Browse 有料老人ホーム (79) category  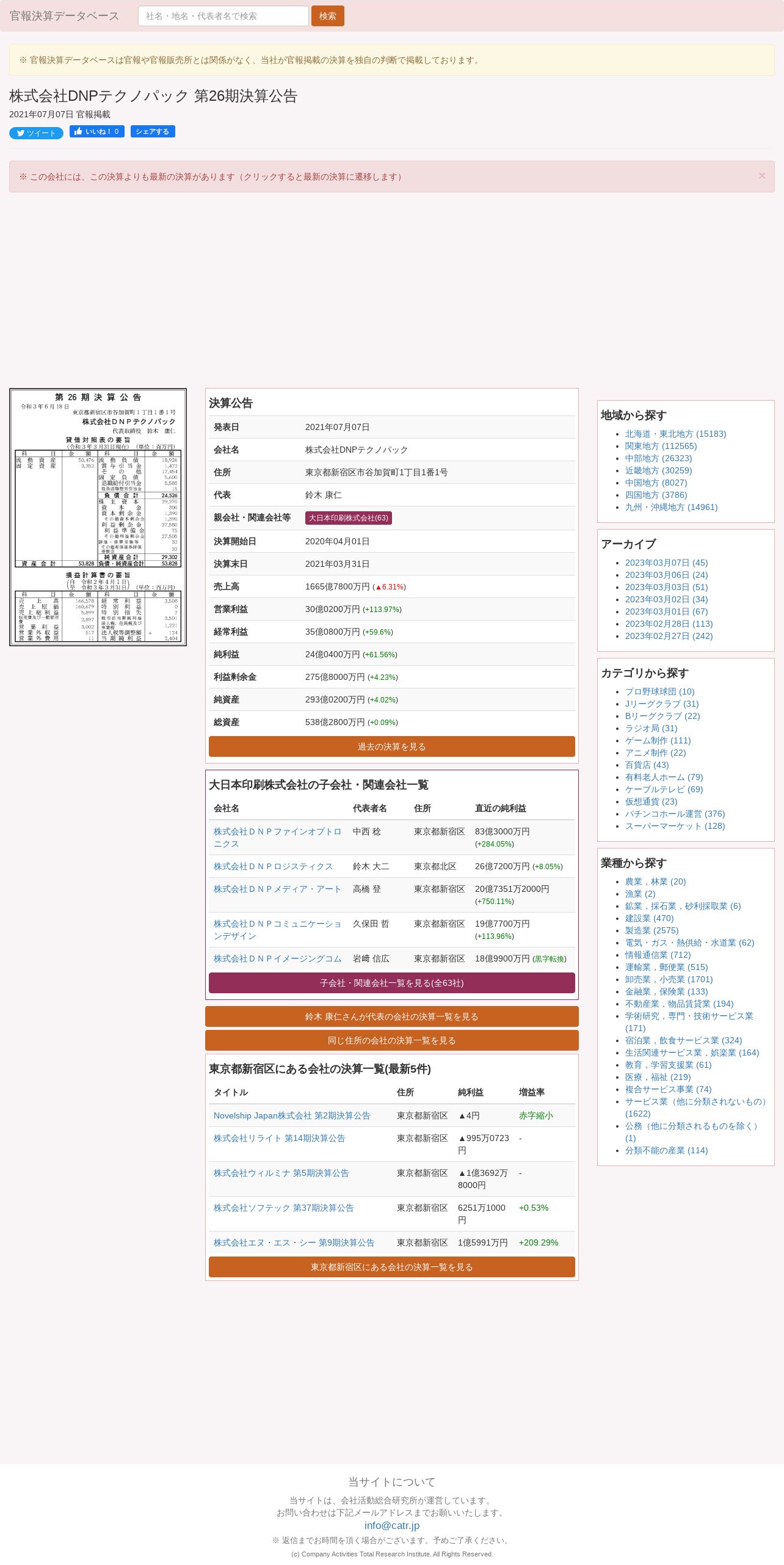pos(664,777)
